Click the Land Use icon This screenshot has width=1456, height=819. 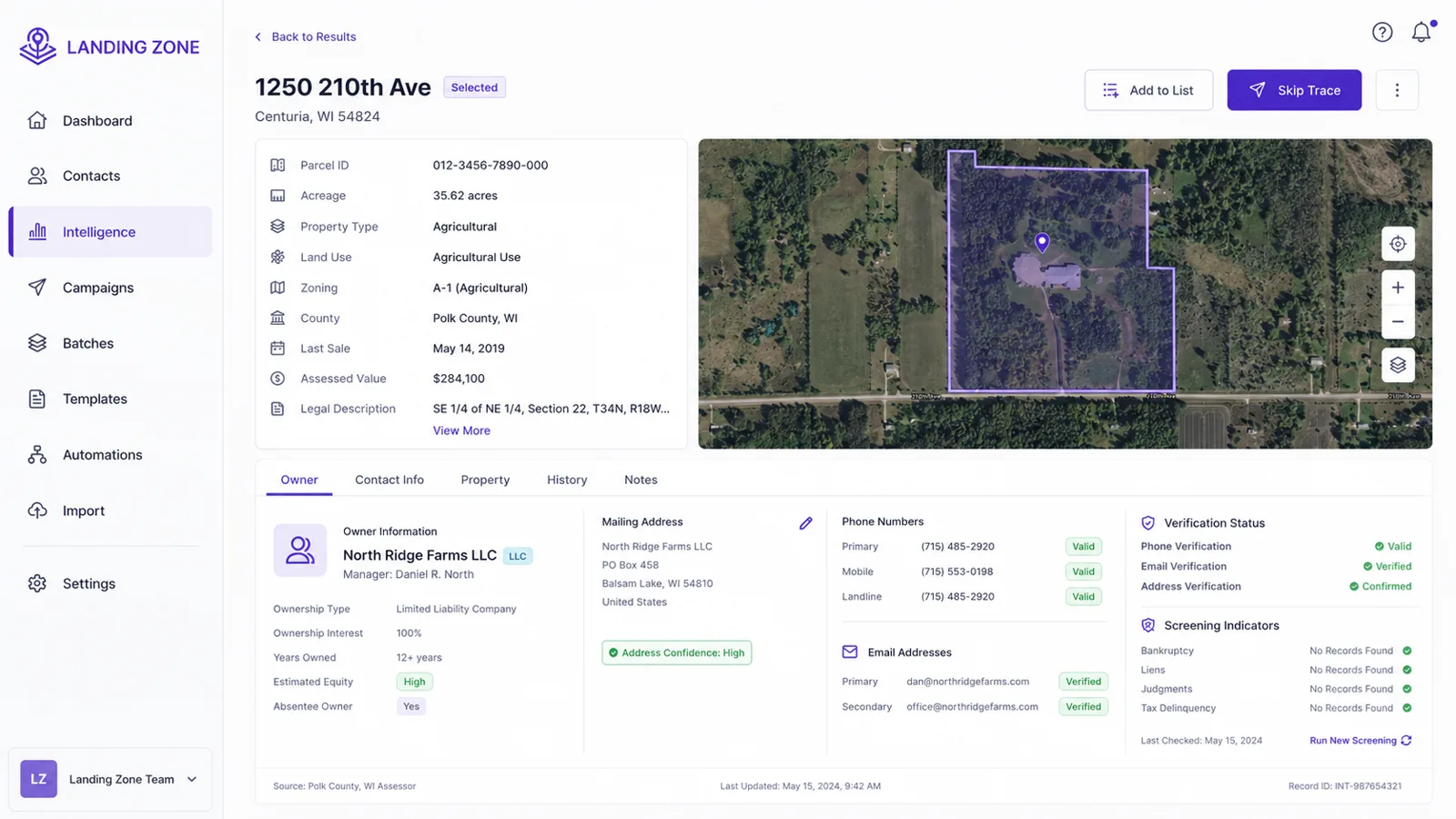[278, 258]
